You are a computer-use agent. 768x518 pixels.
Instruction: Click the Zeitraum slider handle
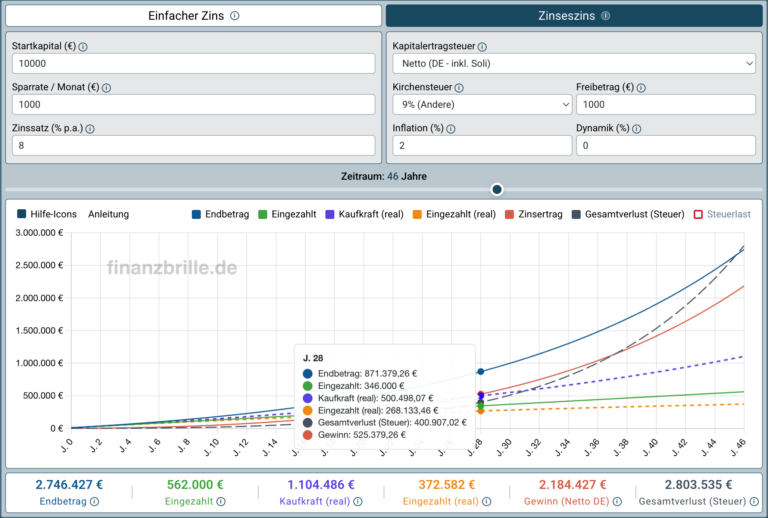[497, 189]
